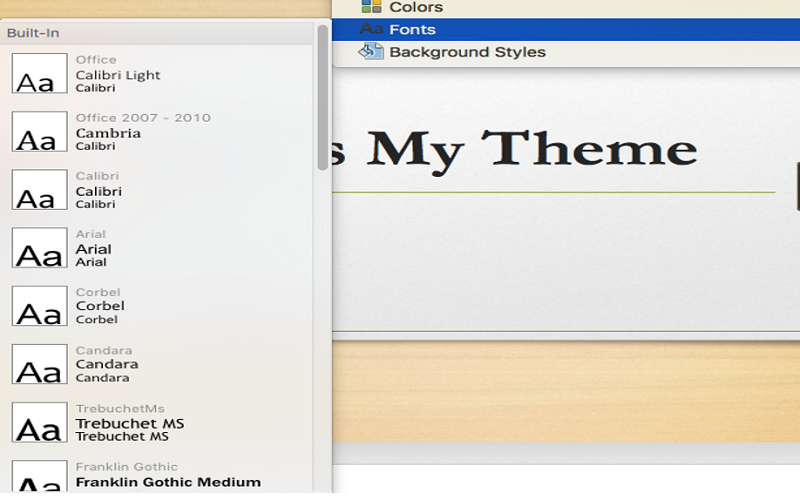Choose the Calibri theme font thumbnail
The image size is (800, 500).
point(40,190)
